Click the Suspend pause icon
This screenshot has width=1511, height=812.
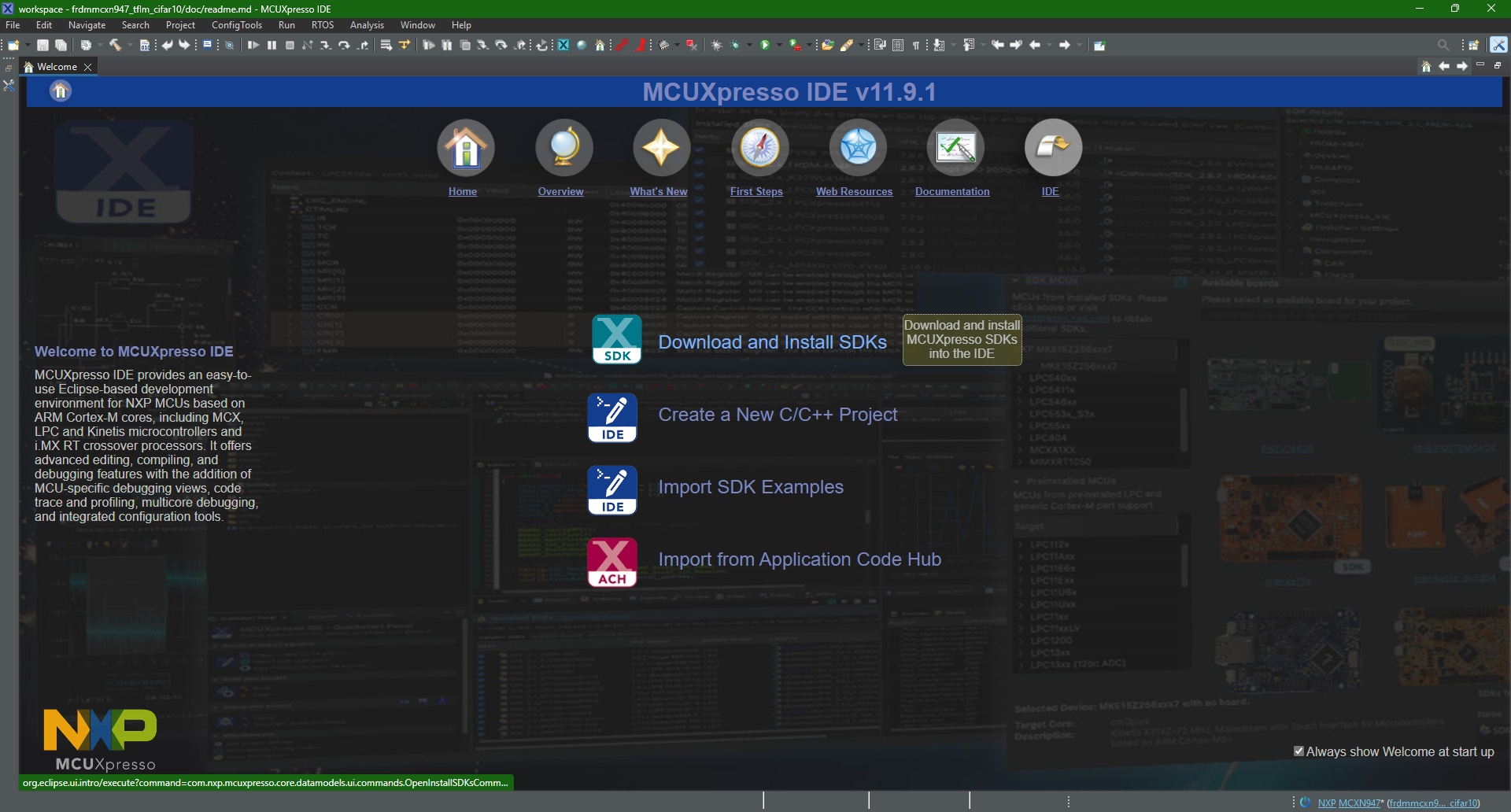coord(272,45)
